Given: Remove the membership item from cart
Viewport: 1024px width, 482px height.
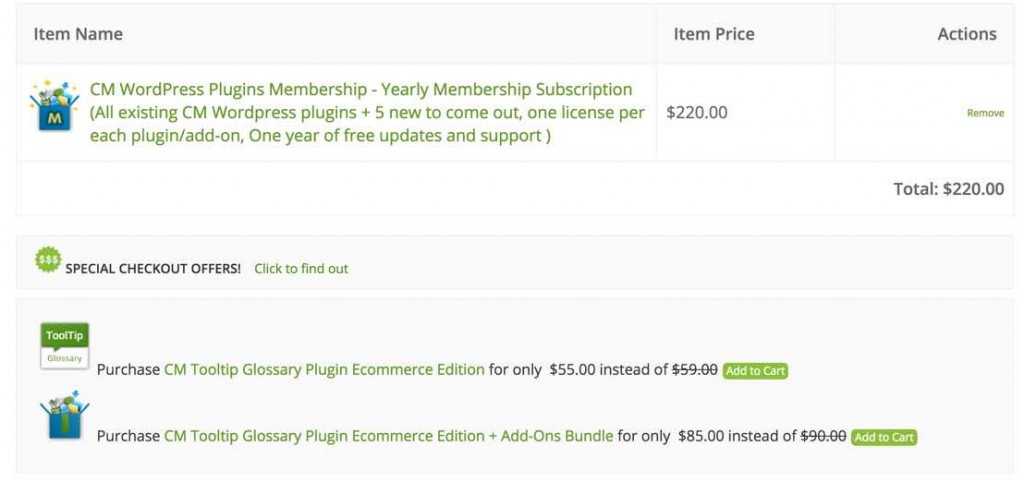Looking at the screenshot, I should tap(985, 113).
